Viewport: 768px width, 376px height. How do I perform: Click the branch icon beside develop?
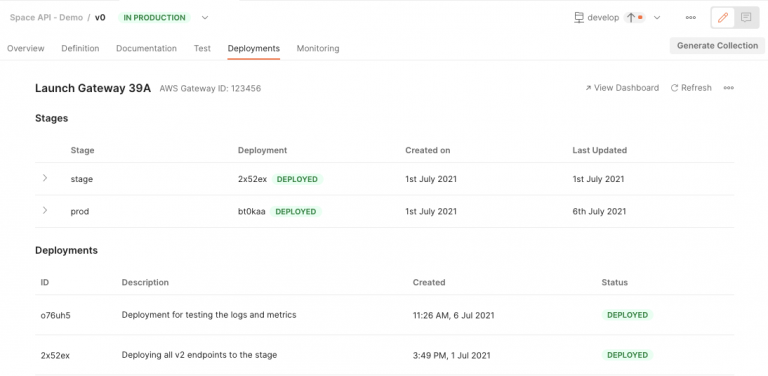[579, 18]
